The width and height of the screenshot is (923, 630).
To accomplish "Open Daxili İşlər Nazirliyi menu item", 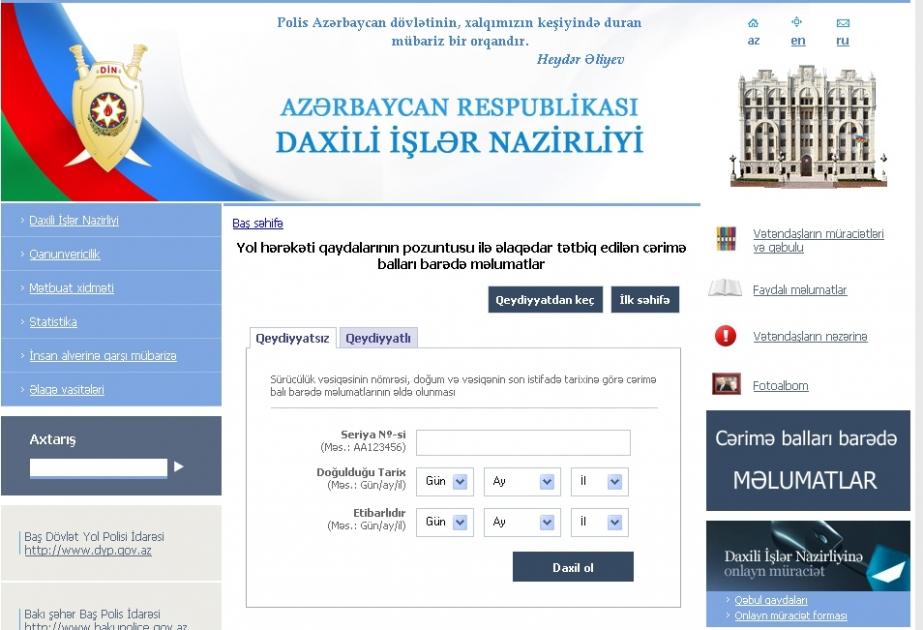I will [x=74, y=220].
